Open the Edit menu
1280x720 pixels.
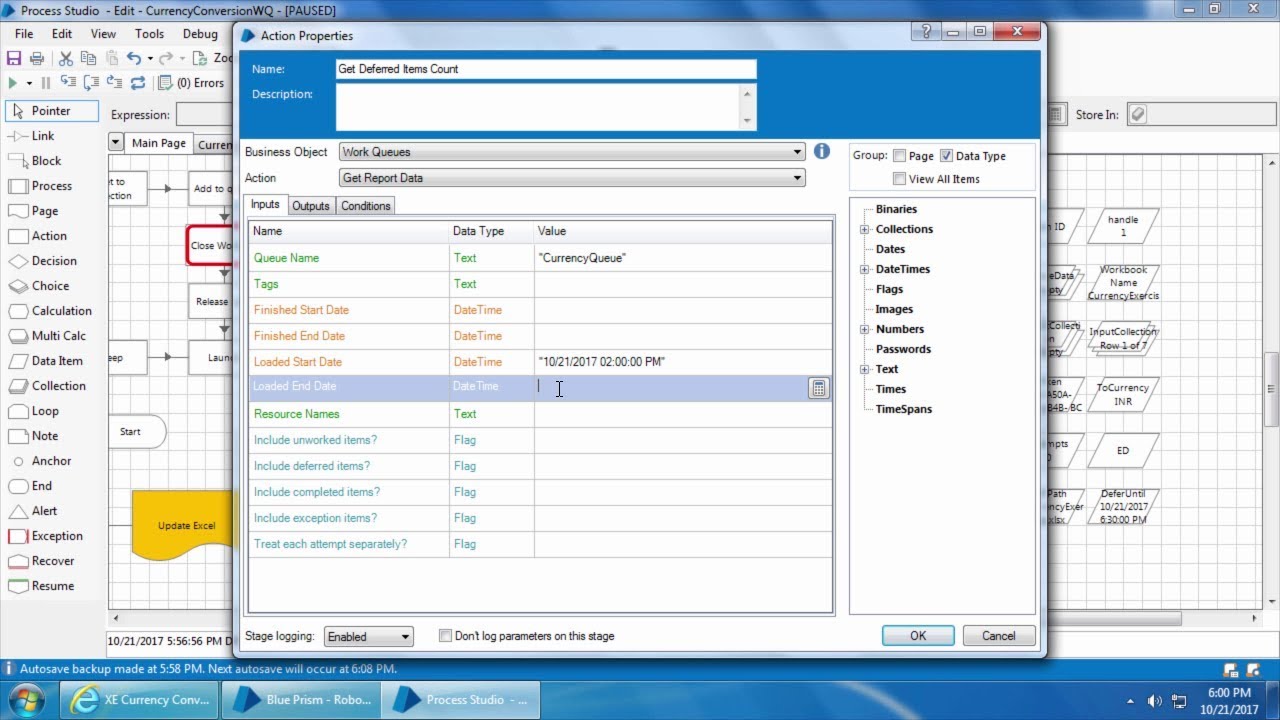click(62, 34)
